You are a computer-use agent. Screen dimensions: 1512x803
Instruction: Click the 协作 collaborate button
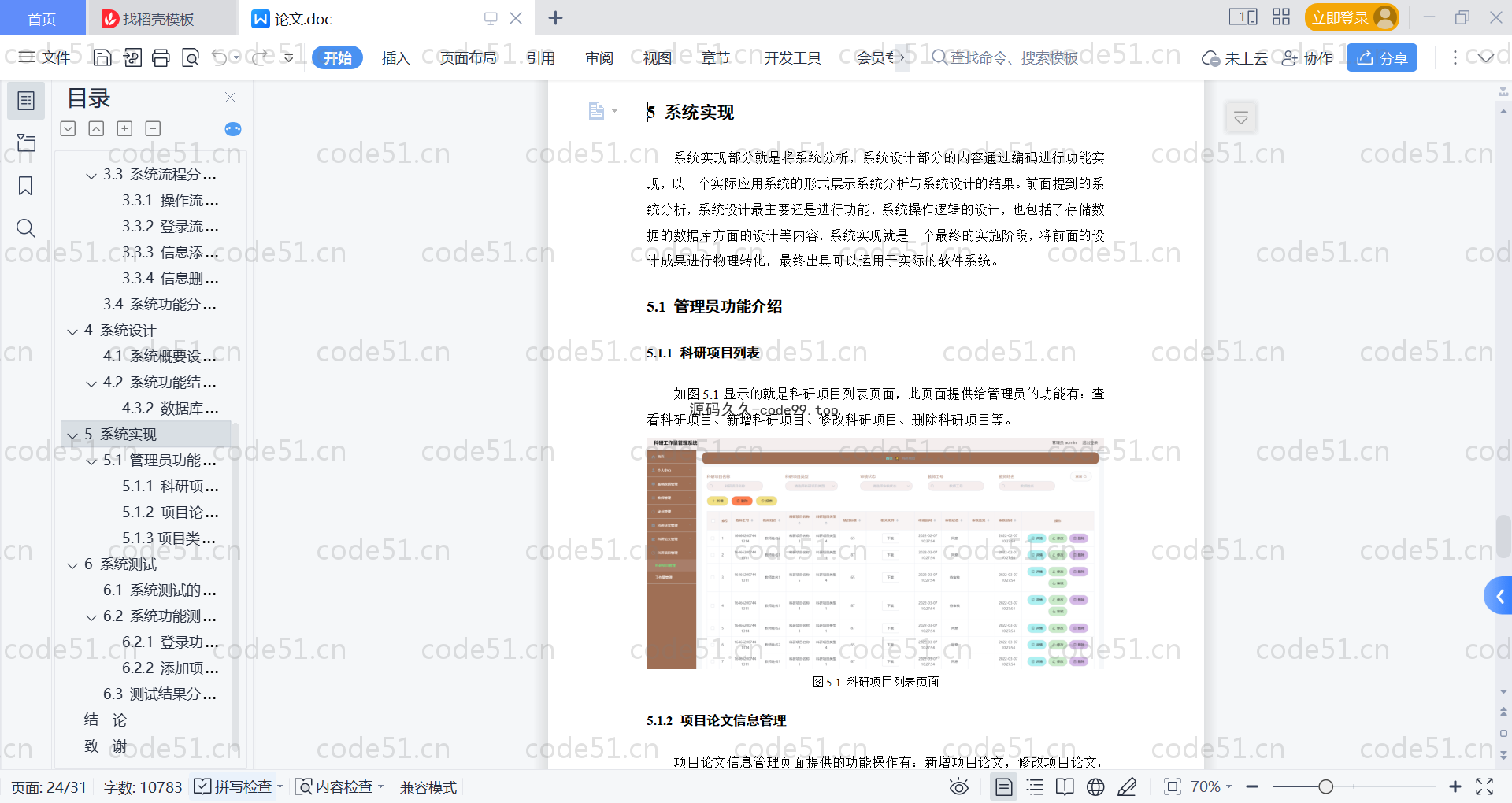(x=1307, y=57)
